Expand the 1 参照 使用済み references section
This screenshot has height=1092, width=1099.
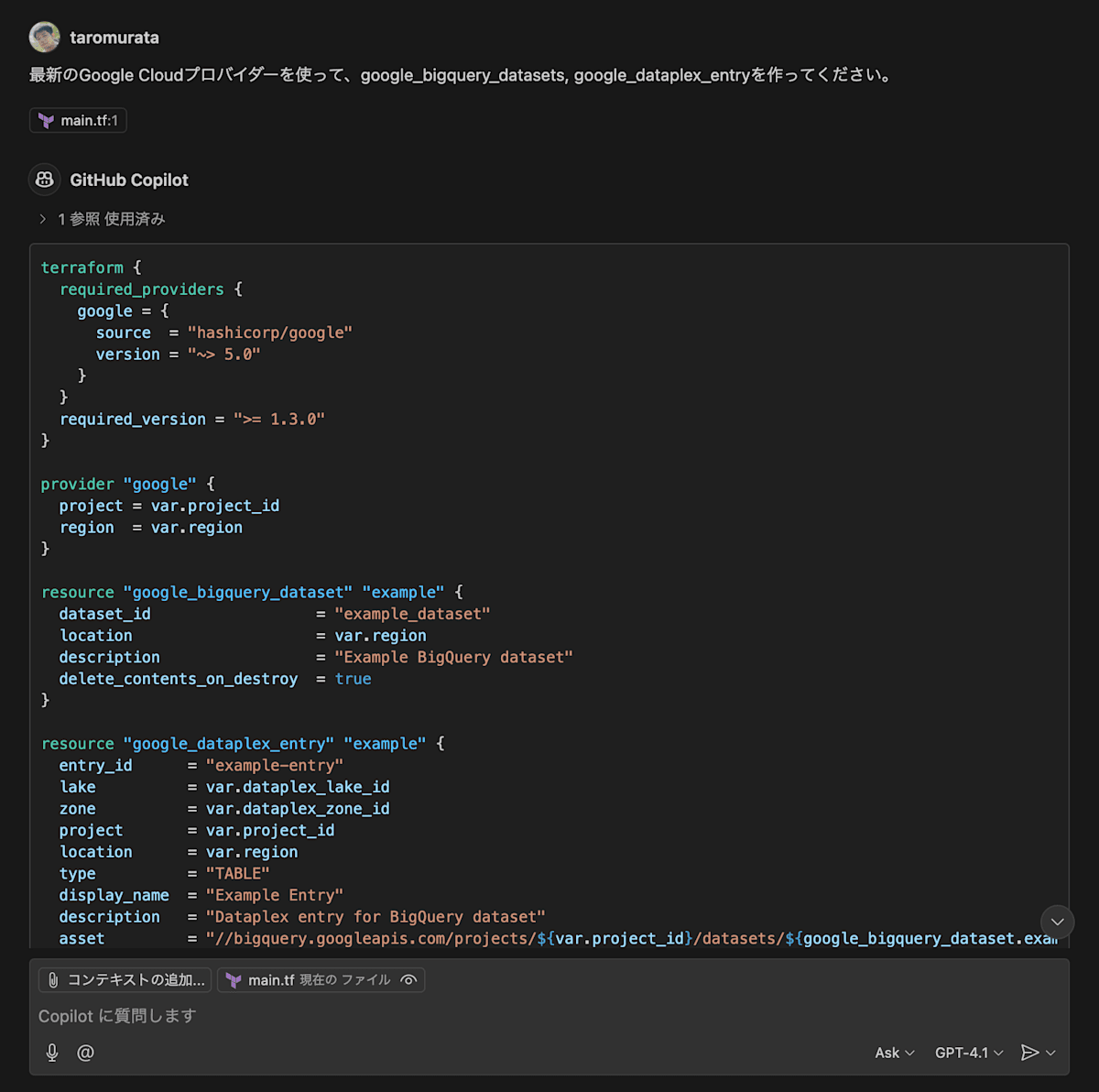102,219
